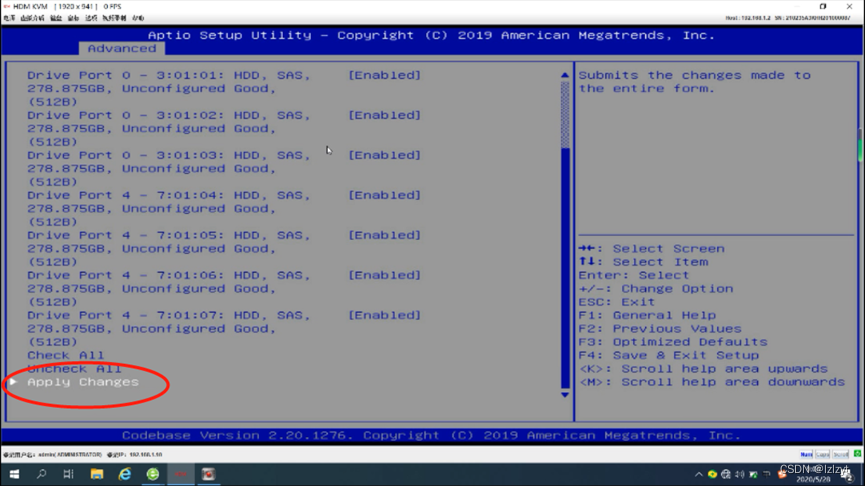
Task: Open the taskbar date 2020/5/28 clock
Action: pyautogui.click(x=813, y=479)
